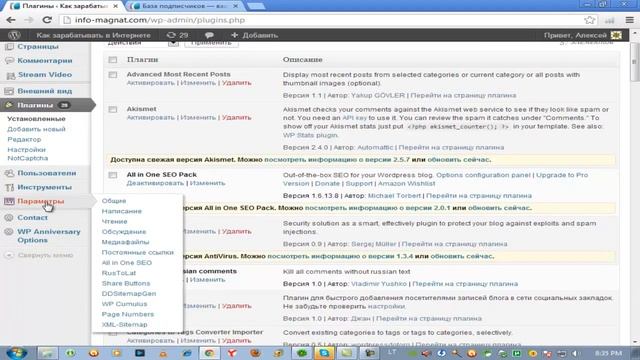Viewport: 640px width, 360px height.
Task: Click the user avatar next to Привет, Алексей
Action: click(616, 35)
